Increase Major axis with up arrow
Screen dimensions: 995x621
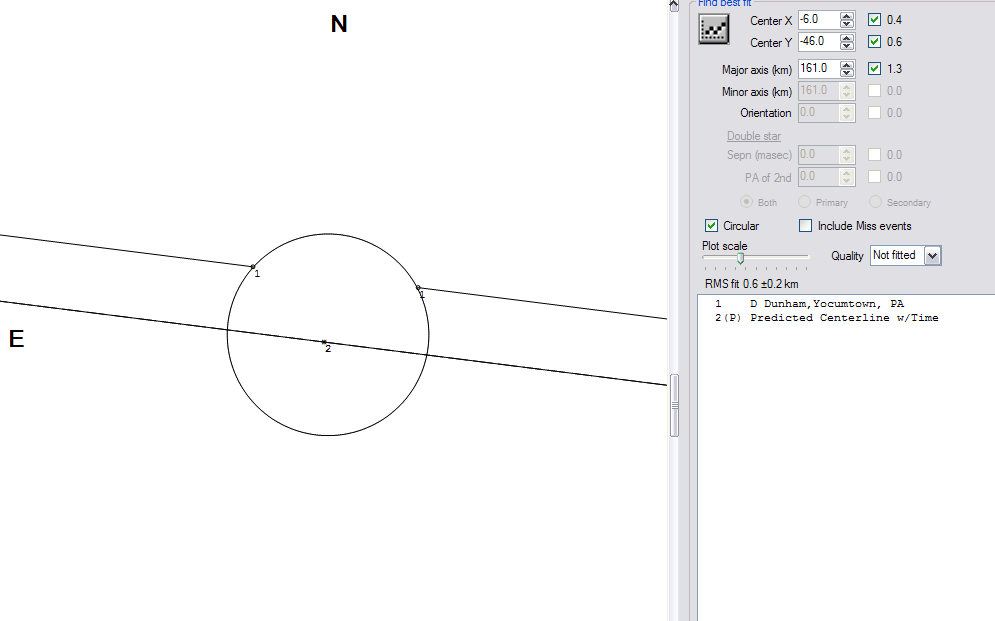click(847, 65)
